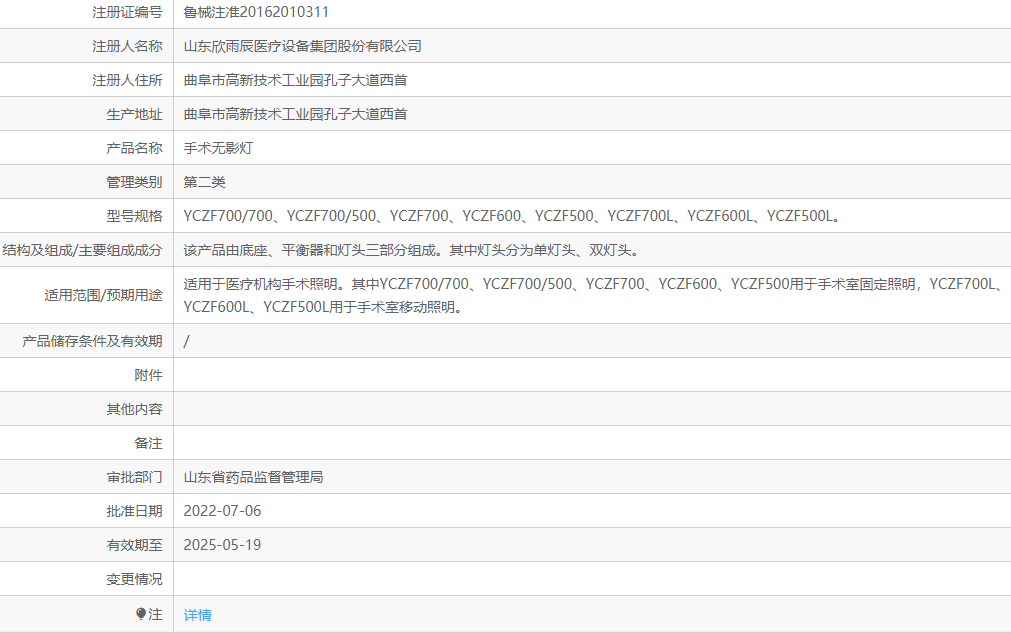
Task: Click the company name 山东欣雨辰医疗设备集团股份有限公司
Action: [302, 46]
